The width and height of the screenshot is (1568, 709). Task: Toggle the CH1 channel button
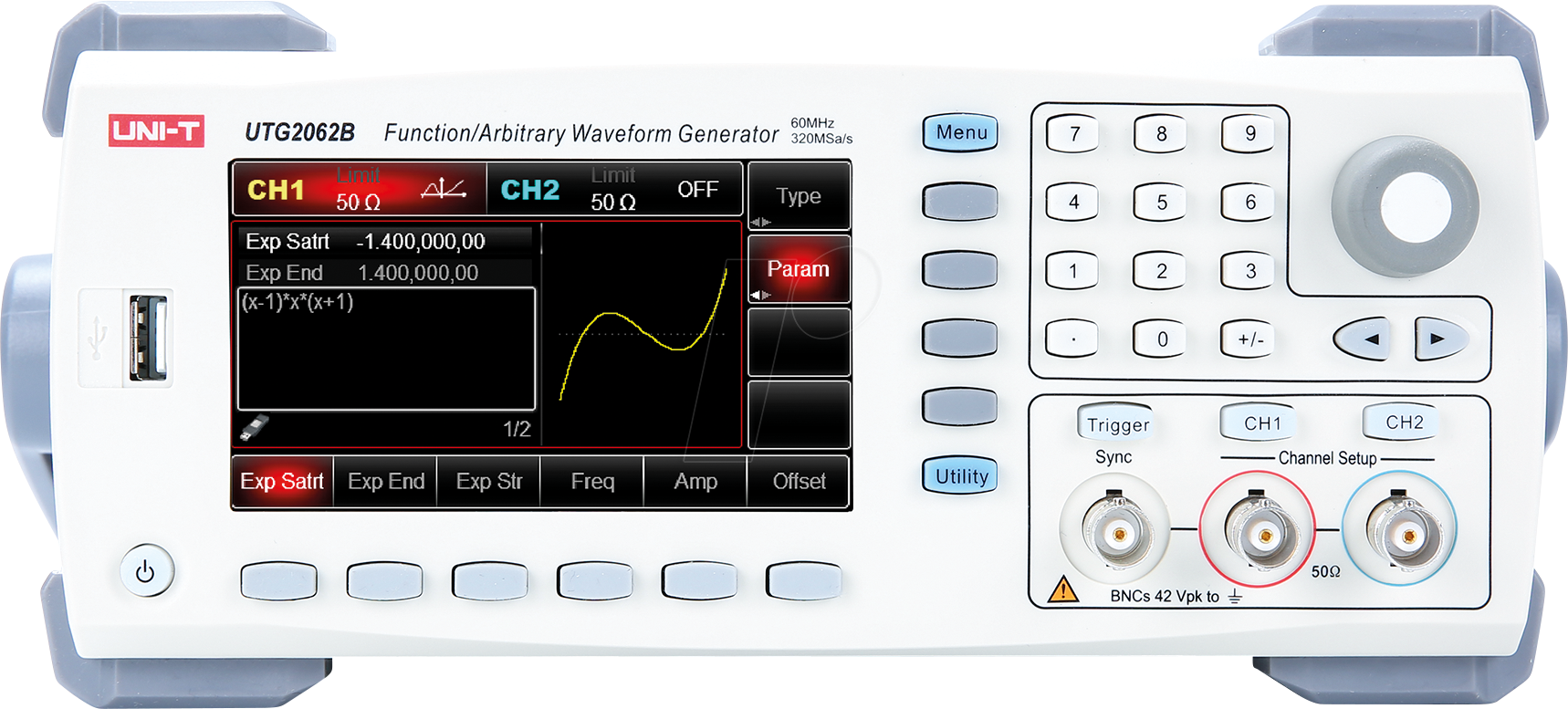coord(1260,422)
